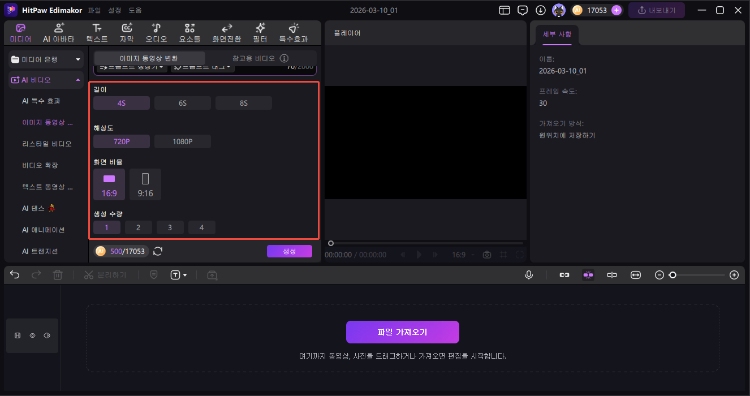This screenshot has height=396, width=750.
Task: Click the timeline zoom slider handle
Action: [673, 275]
